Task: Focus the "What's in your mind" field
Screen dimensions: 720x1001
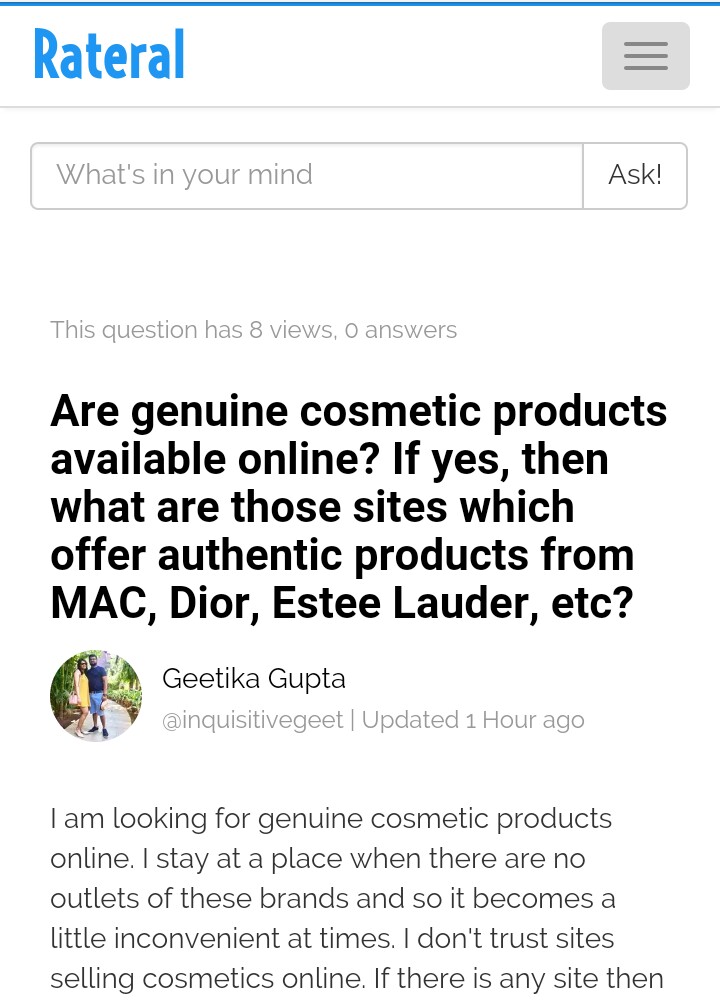Action: pos(307,176)
